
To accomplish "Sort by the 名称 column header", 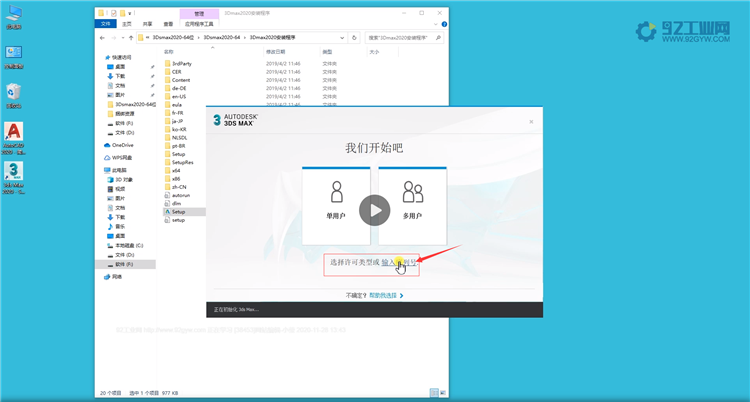I will pyautogui.click(x=168, y=52).
